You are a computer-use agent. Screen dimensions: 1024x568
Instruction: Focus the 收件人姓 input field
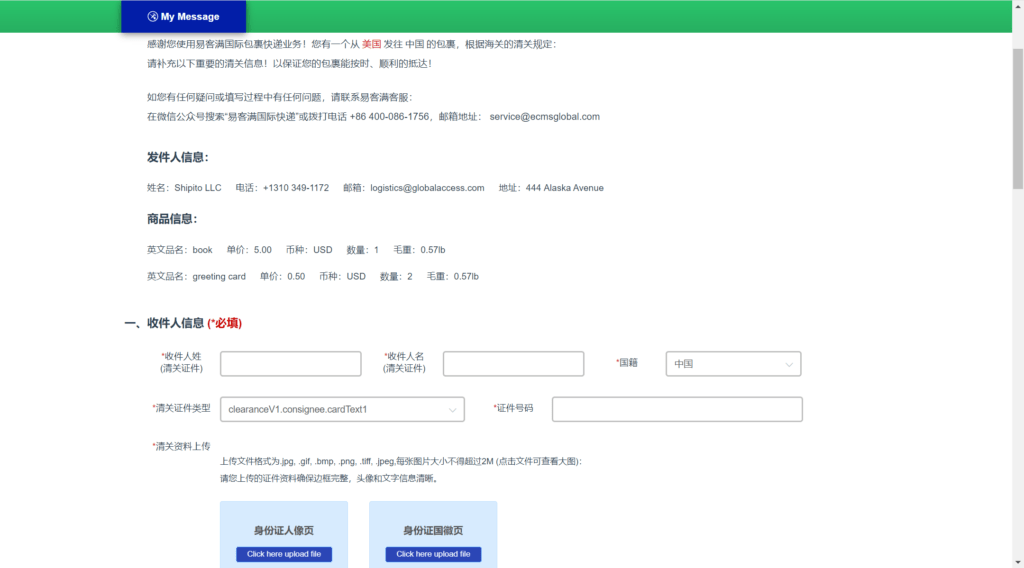point(291,364)
